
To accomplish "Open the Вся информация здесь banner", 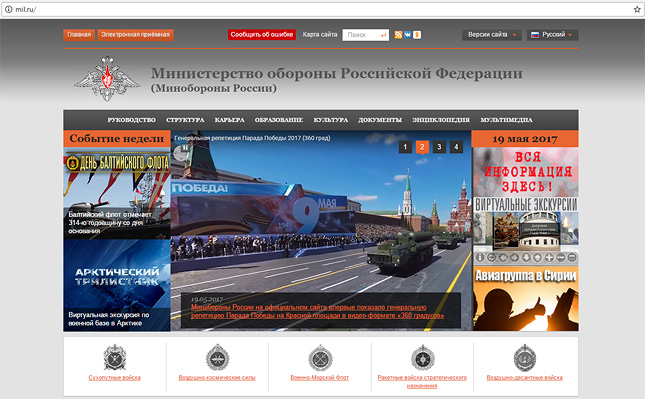I will pos(526,172).
